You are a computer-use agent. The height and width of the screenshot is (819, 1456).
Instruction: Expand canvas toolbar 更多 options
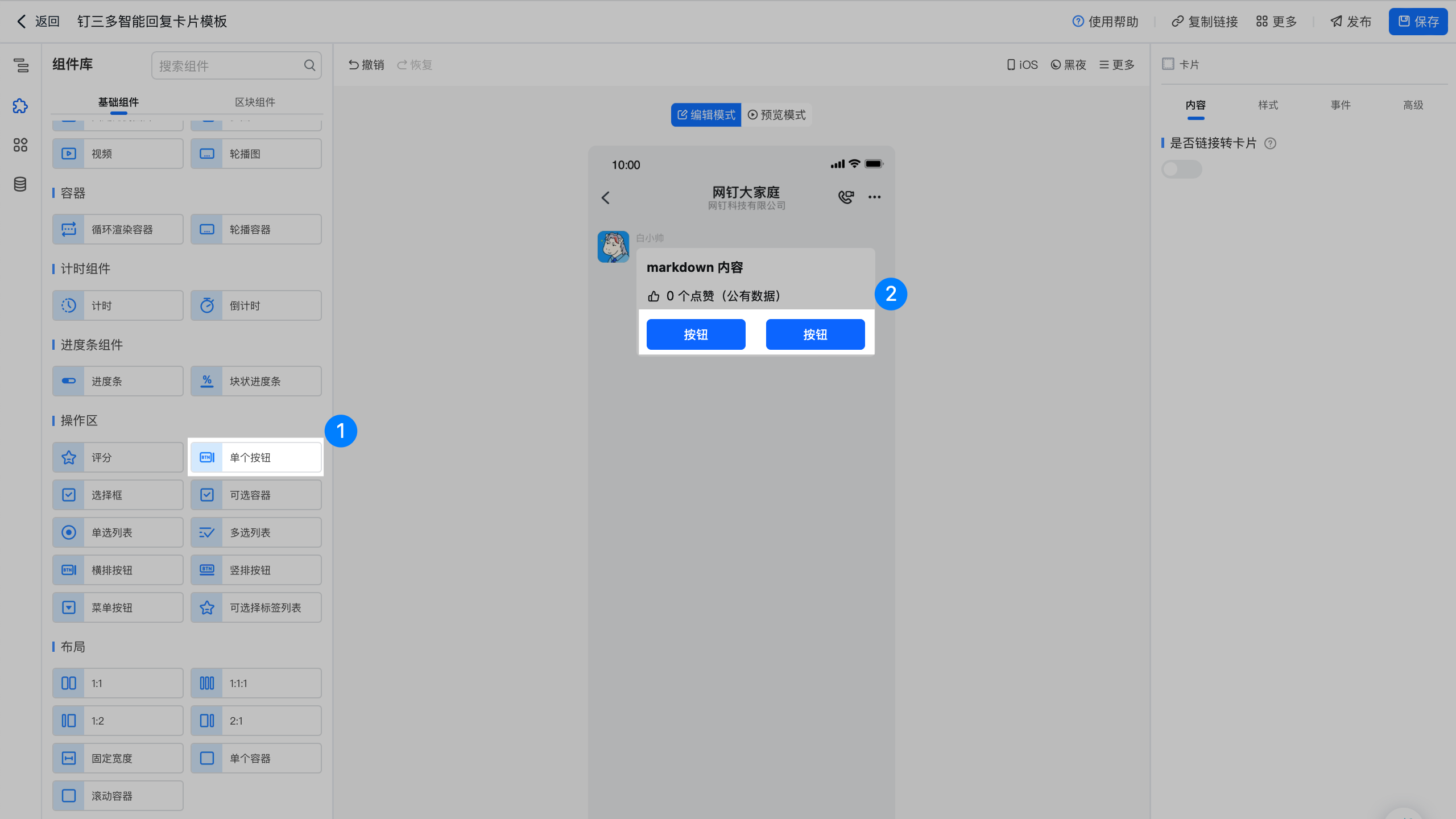pyautogui.click(x=1116, y=65)
